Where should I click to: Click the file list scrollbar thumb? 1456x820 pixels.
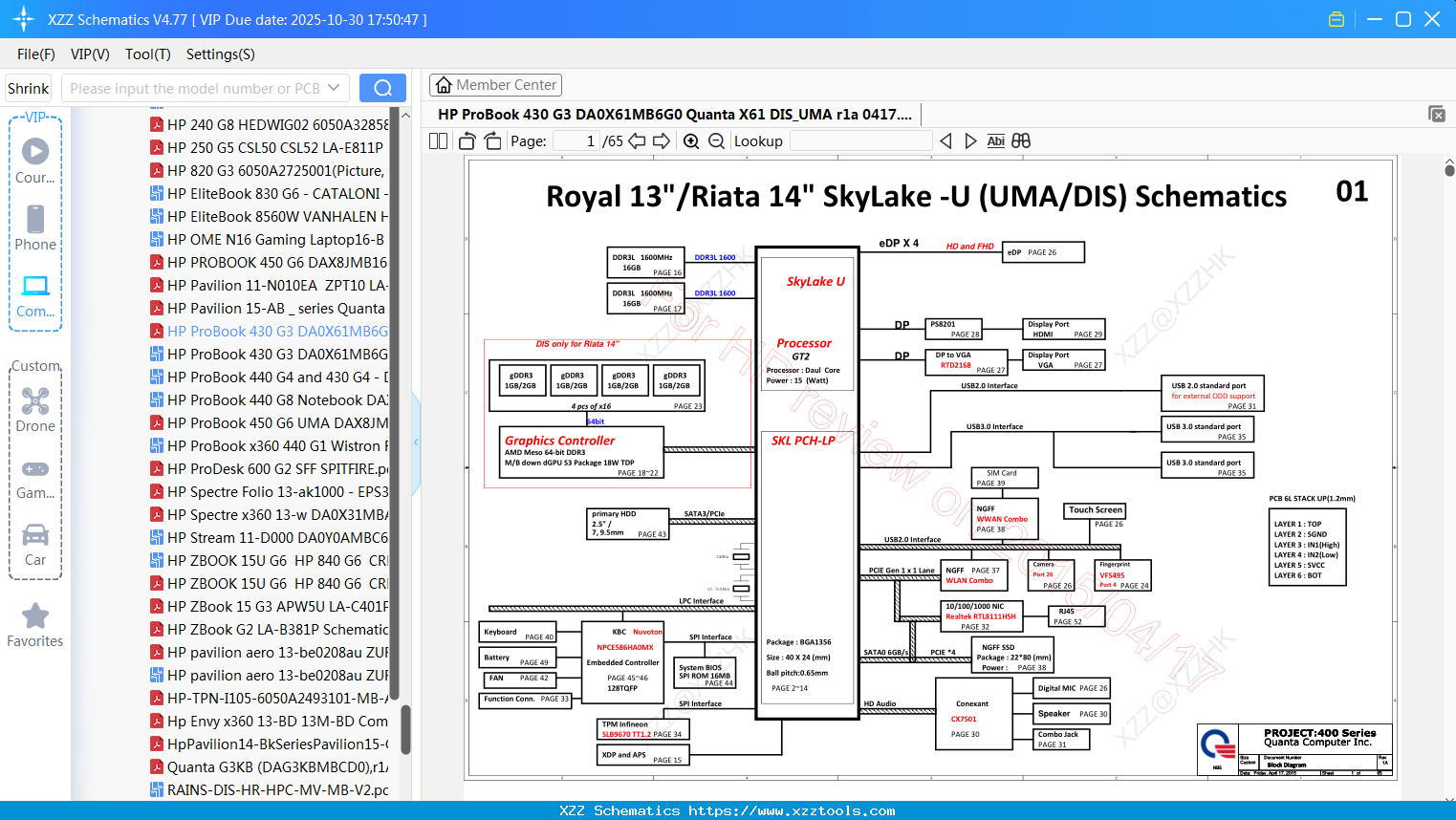click(x=405, y=729)
